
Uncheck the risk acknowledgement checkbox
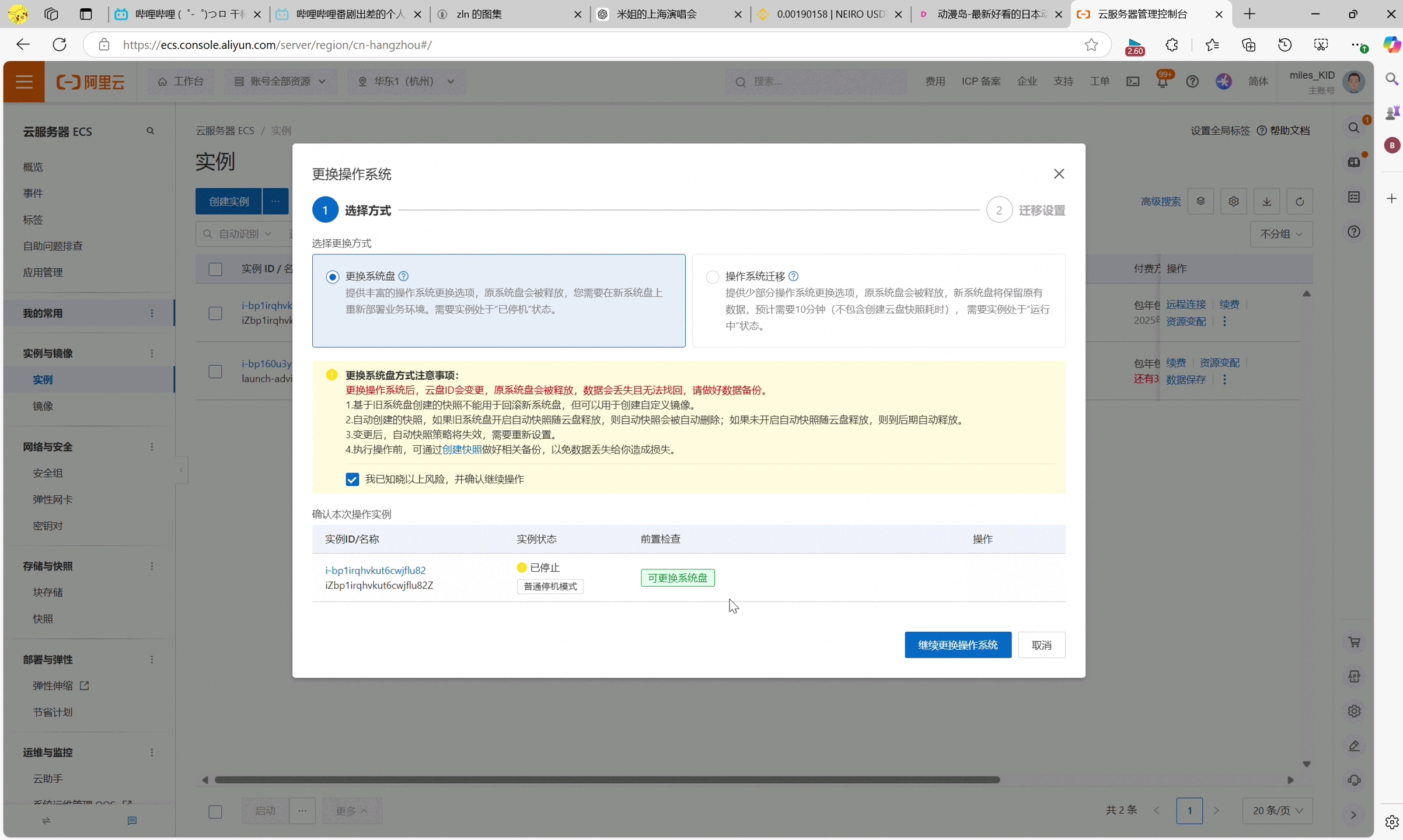[x=352, y=480]
